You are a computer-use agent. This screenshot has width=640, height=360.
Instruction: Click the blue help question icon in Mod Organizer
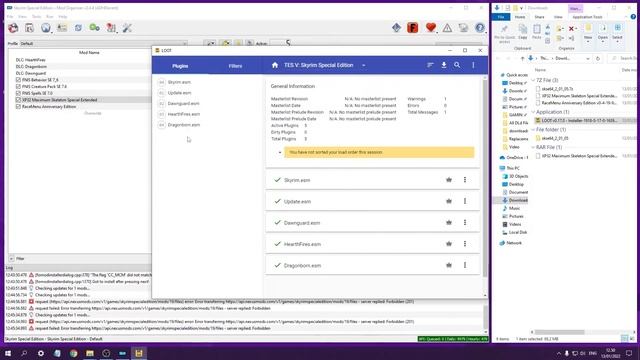tap(480, 28)
